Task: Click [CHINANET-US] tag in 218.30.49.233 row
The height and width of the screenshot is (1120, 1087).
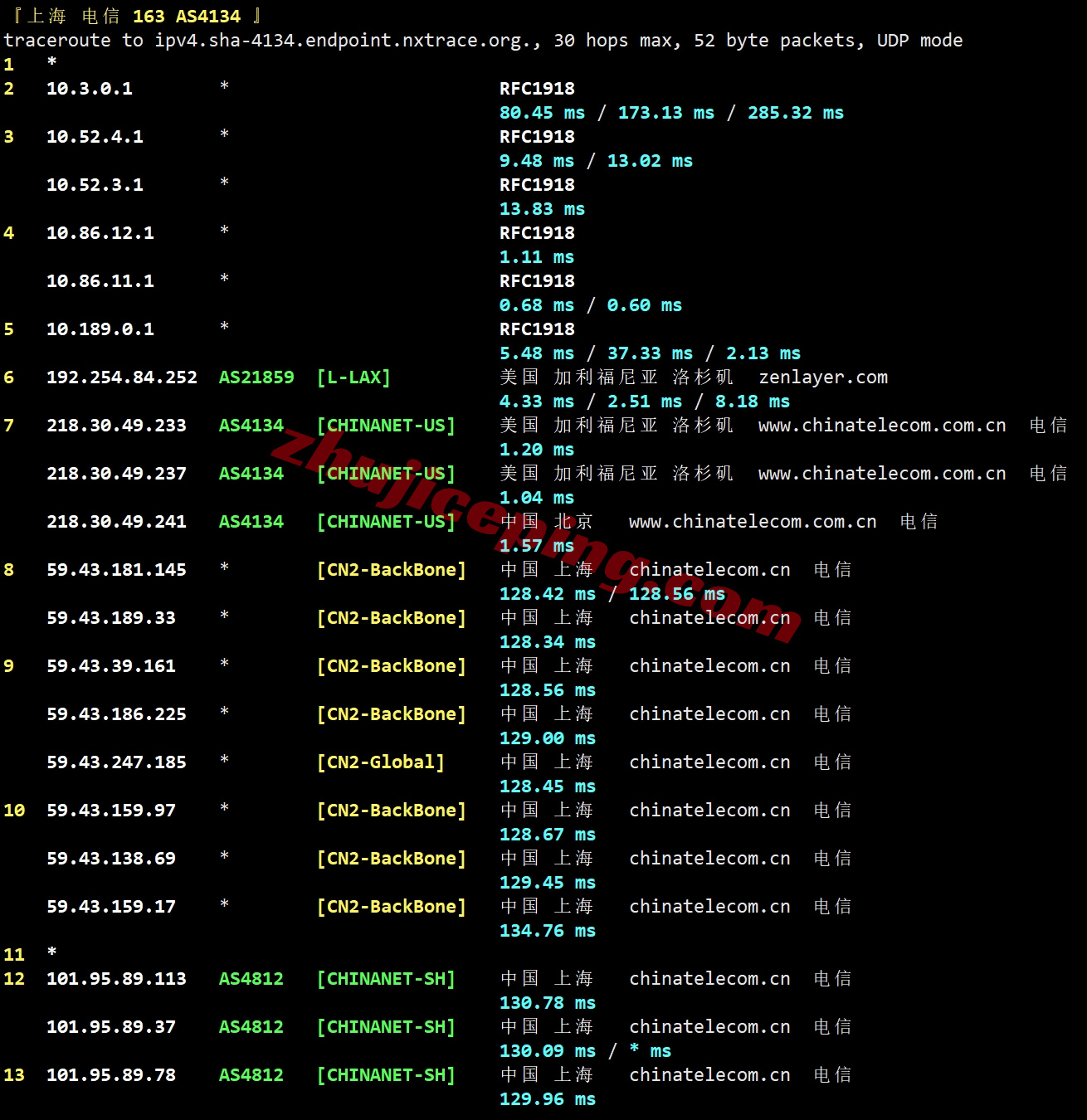Action: [x=386, y=426]
